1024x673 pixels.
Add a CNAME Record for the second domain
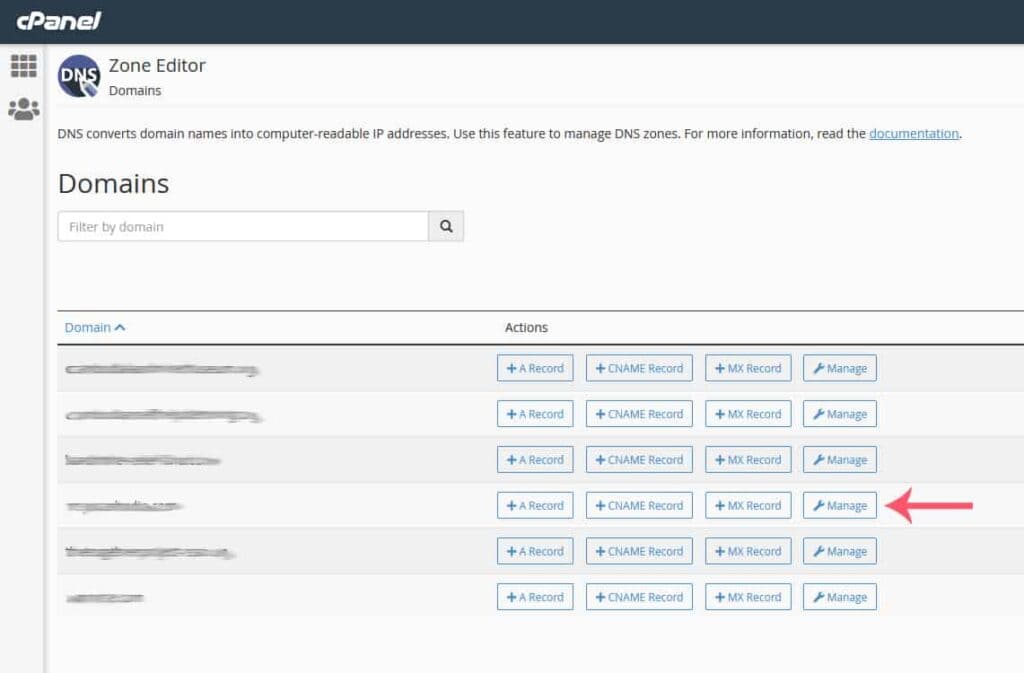tap(639, 413)
